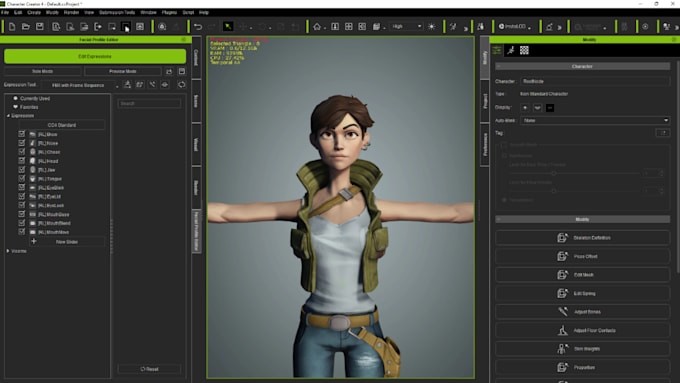Open the checkerboard texture tab icon
Image resolution: width=680 pixels, height=383 pixels.
[x=524, y=50]
